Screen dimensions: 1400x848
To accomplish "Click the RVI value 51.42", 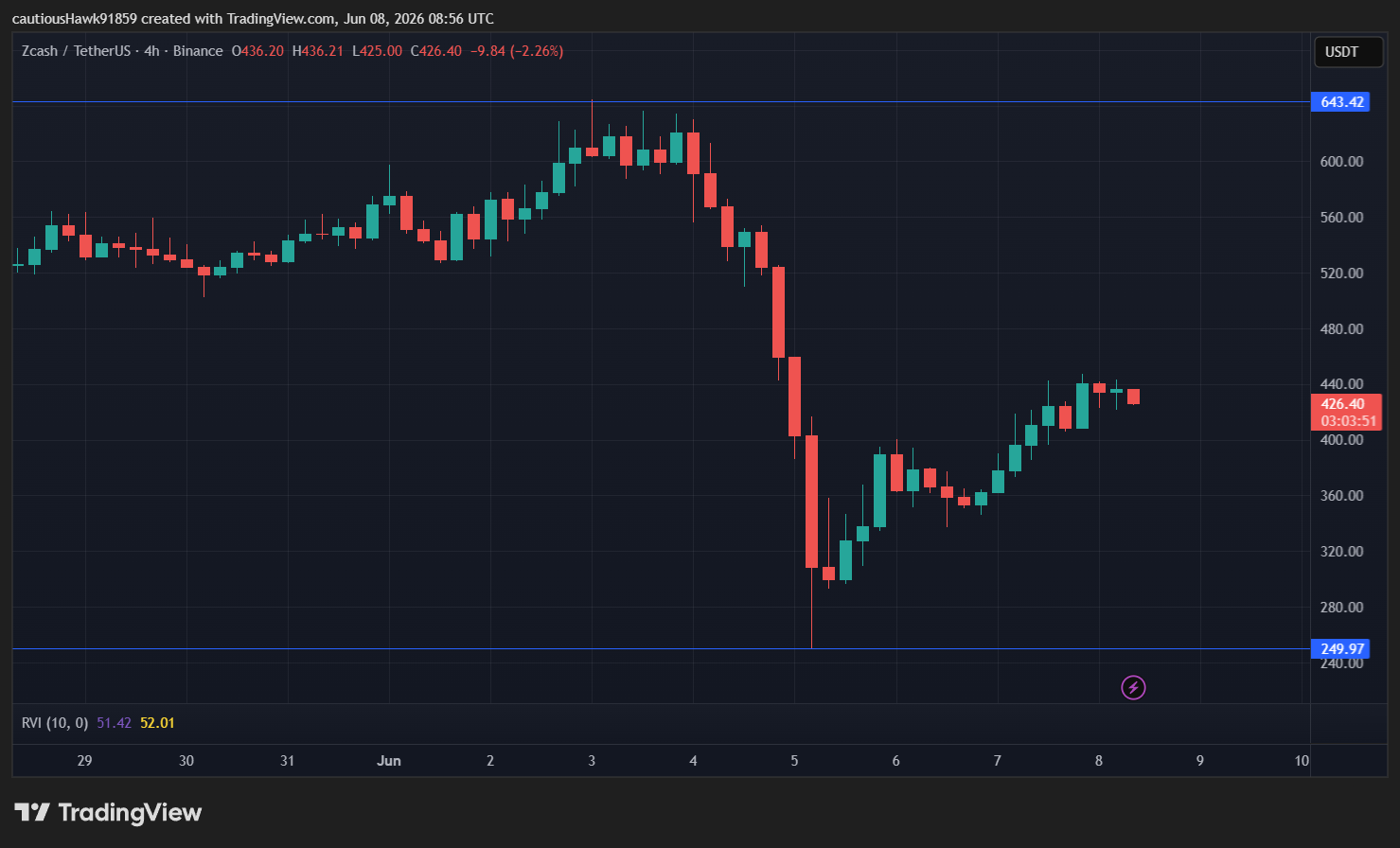I will pyautogui.click(x=114, y=723).
